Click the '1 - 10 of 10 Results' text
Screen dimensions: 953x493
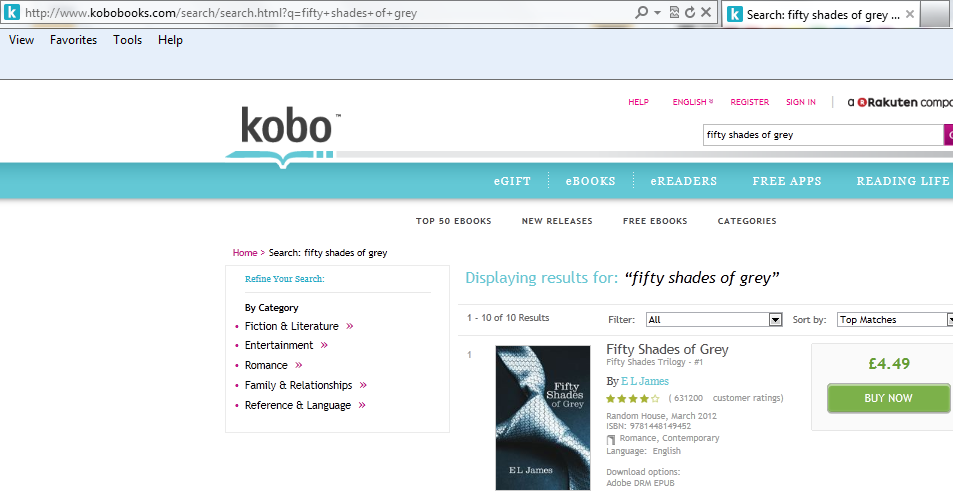point(507,318)
